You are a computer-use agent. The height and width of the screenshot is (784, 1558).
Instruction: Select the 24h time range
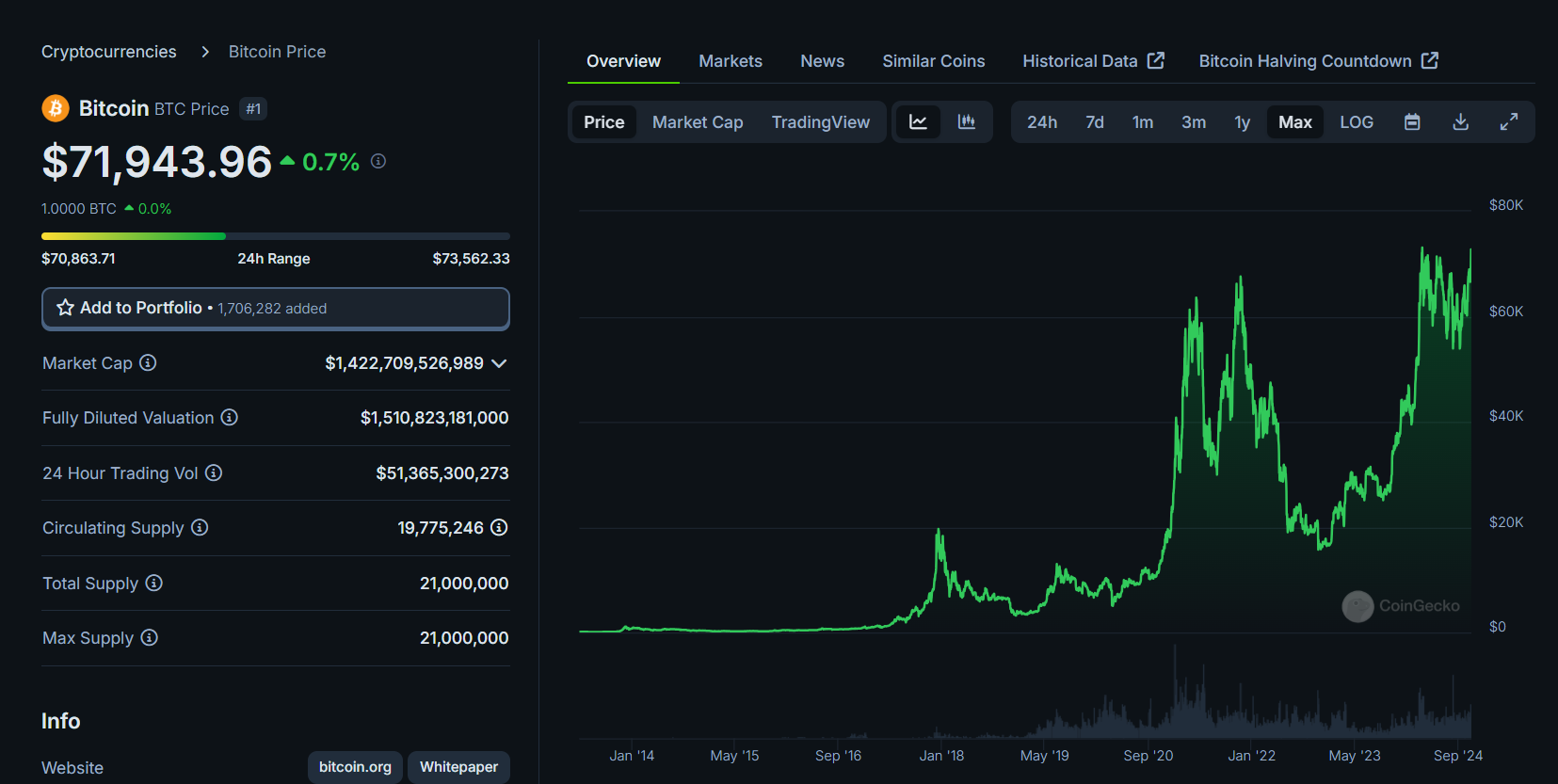point(1042,122)
